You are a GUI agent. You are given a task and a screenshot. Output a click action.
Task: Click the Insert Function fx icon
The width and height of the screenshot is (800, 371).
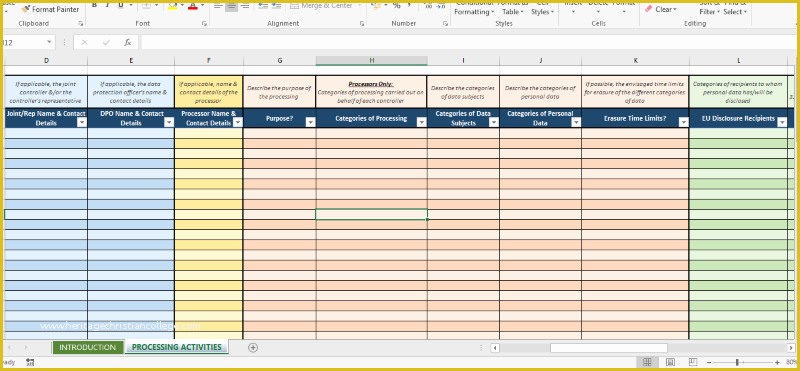pyautogui.click(x=128, y=42)
